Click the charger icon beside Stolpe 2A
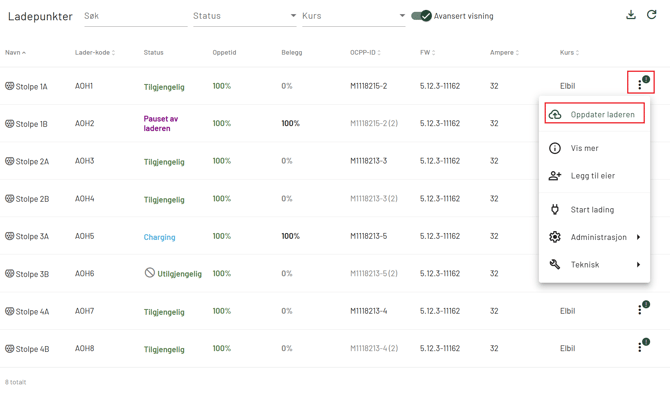 (x=10, y=161)
